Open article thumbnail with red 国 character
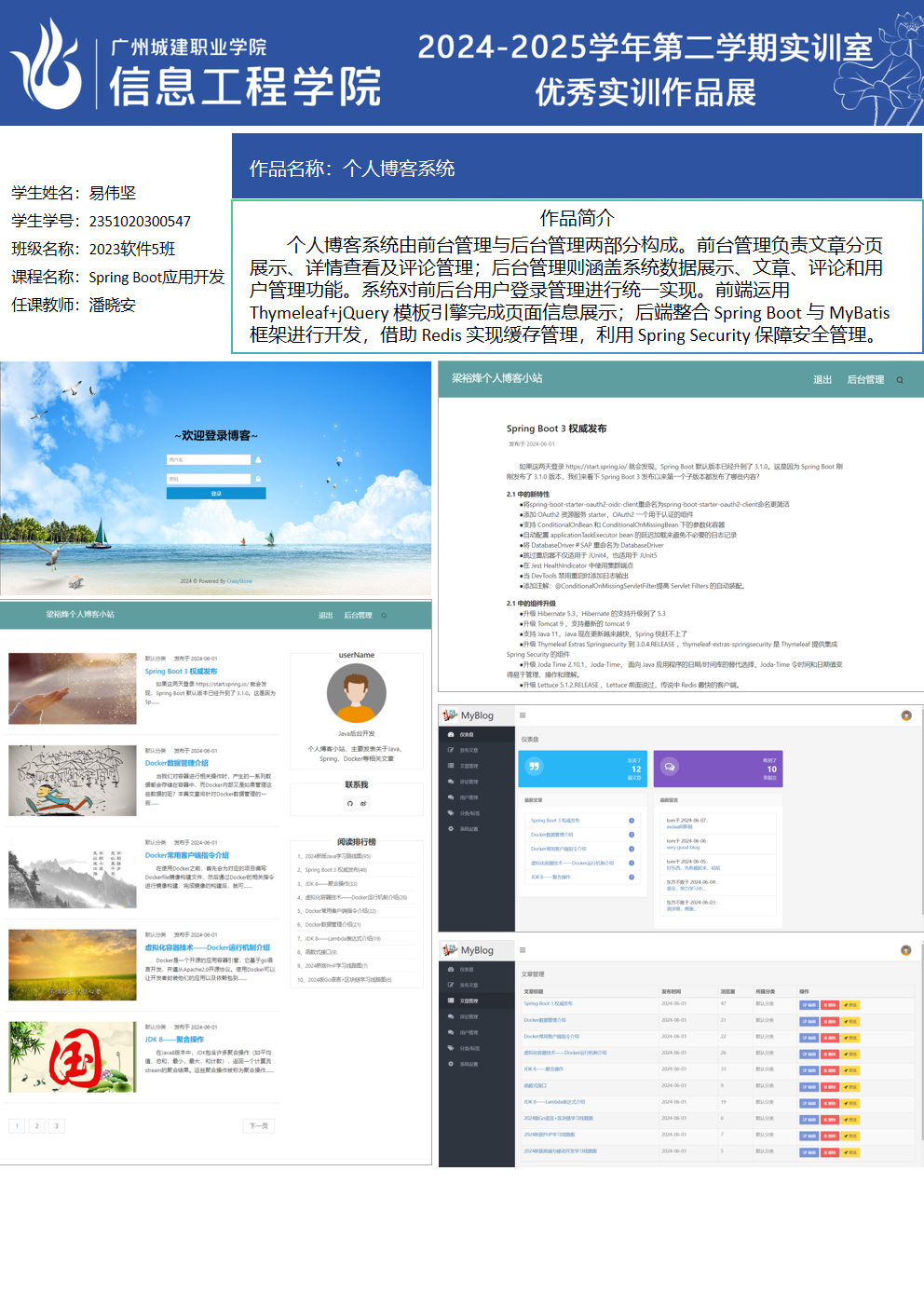Screen dimensions: 924x1307 (72, 1057)
